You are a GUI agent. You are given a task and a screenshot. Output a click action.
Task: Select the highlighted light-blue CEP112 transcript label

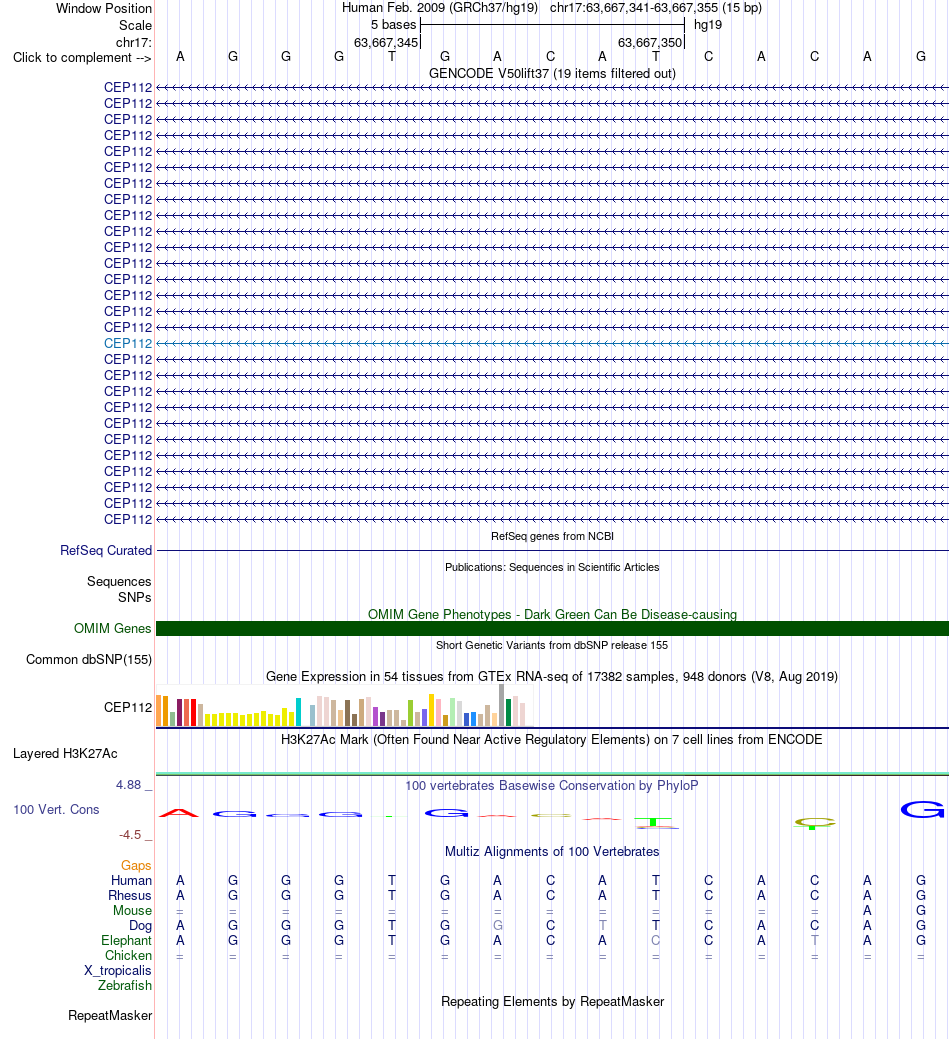[x=128, y=343]
